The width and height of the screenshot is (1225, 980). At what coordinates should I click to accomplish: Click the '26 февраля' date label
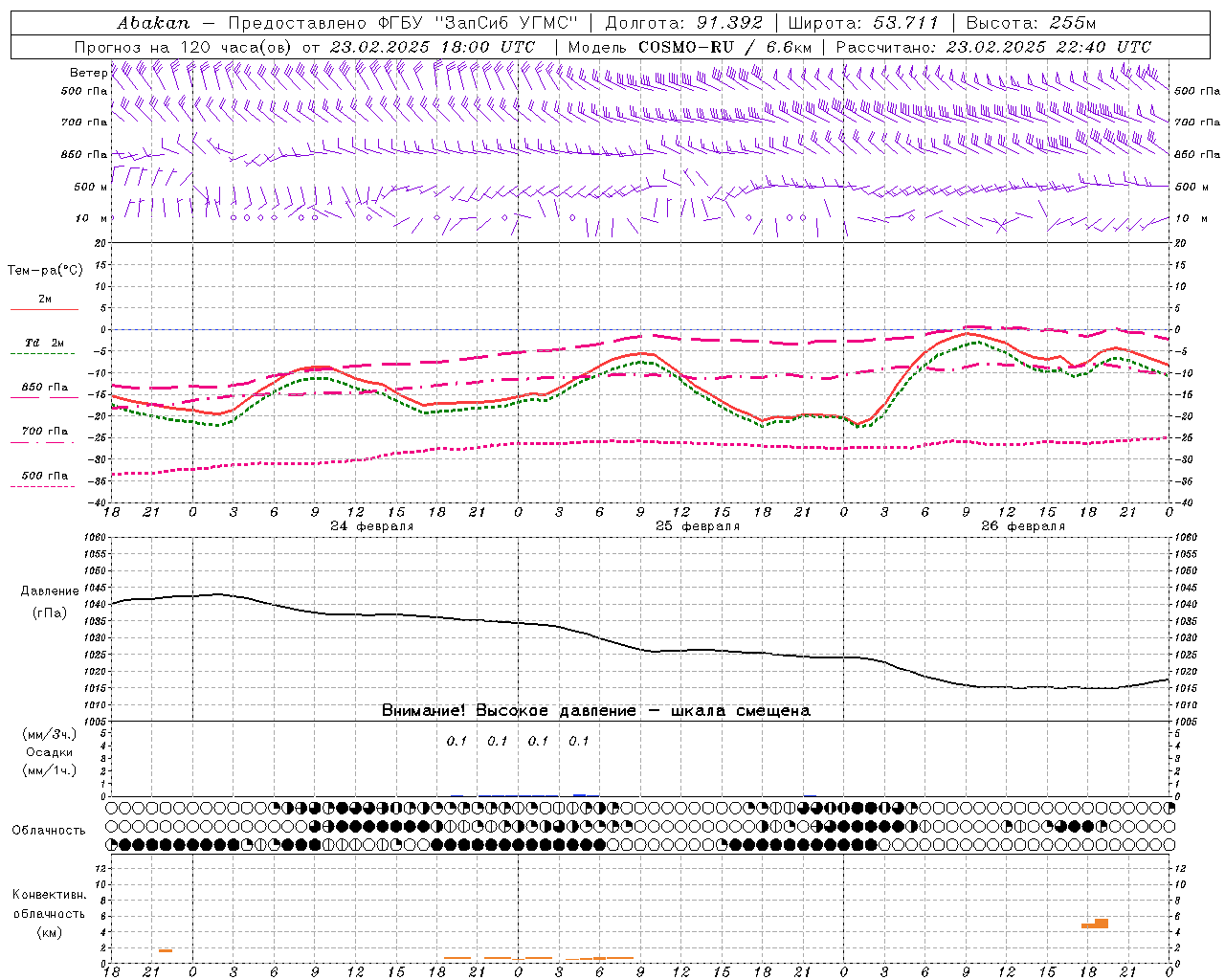[1023, 526]
